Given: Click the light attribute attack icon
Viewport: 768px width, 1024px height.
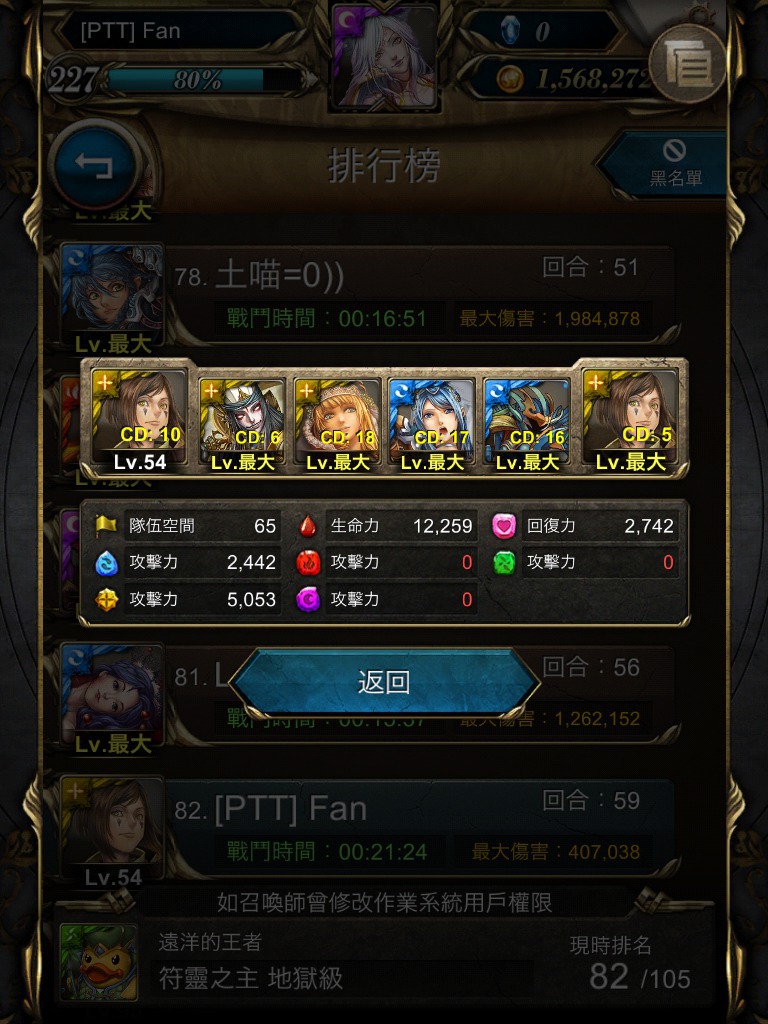Looking at the screenshot, I should click(106, 599).
